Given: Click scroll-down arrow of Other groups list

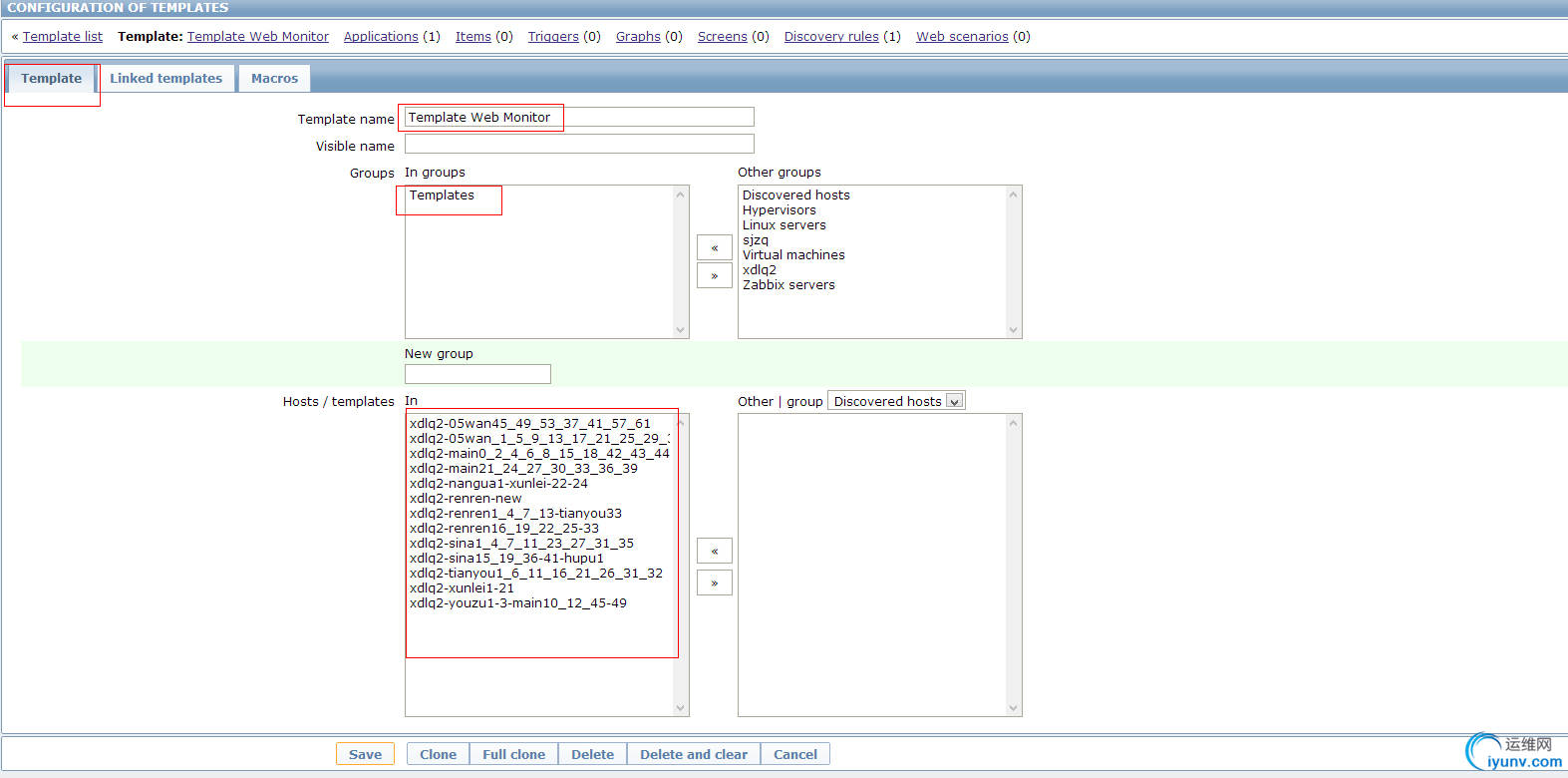Looking at the screenshot, I should coord(1014,329).
